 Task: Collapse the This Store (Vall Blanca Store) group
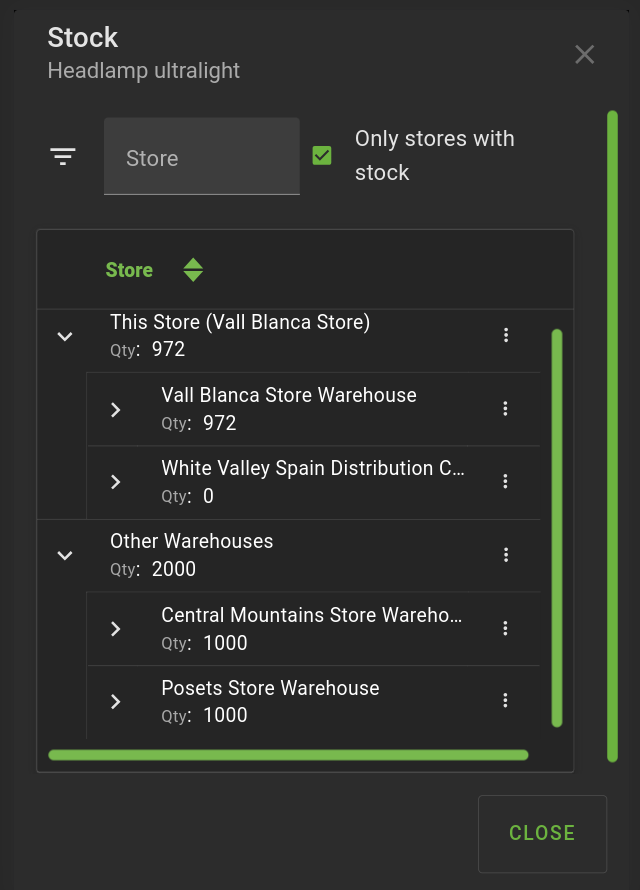pos(65,336)
